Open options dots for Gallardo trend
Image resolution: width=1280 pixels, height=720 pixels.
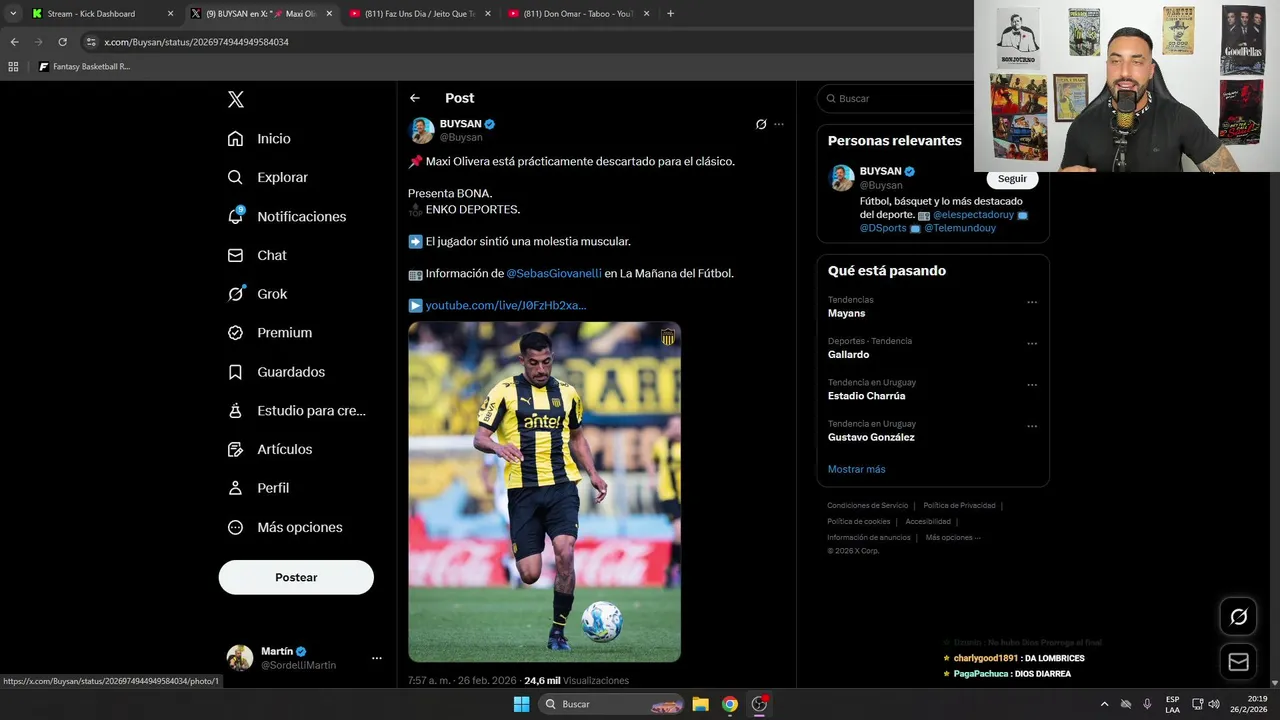[1032, 343]
